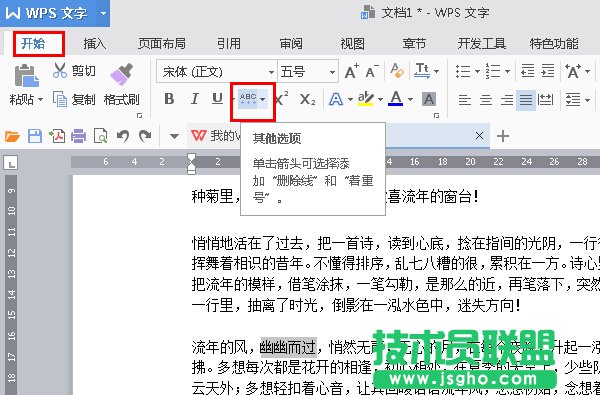Open the font size 五号 dropdown

tap(332, 72)
